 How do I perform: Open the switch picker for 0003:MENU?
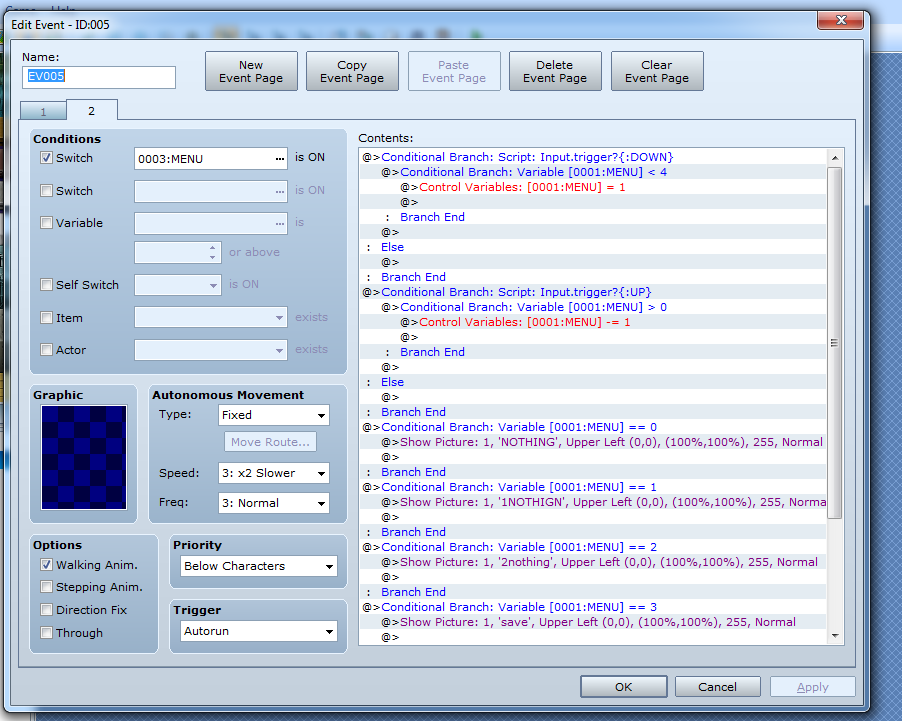(280, 159)
